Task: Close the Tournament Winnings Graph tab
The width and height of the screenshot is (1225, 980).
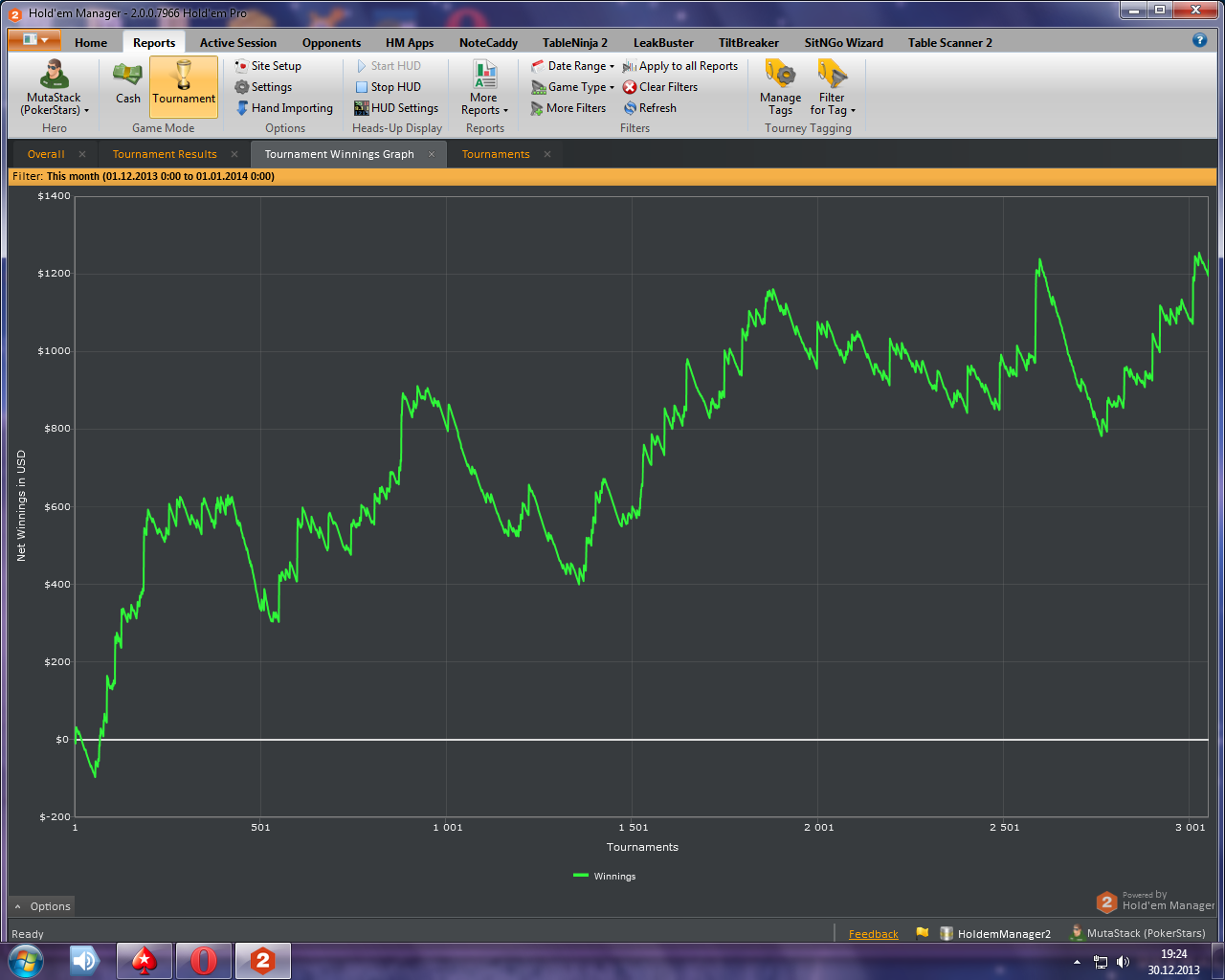Action: pyautogui.click(x=432, y=154)
